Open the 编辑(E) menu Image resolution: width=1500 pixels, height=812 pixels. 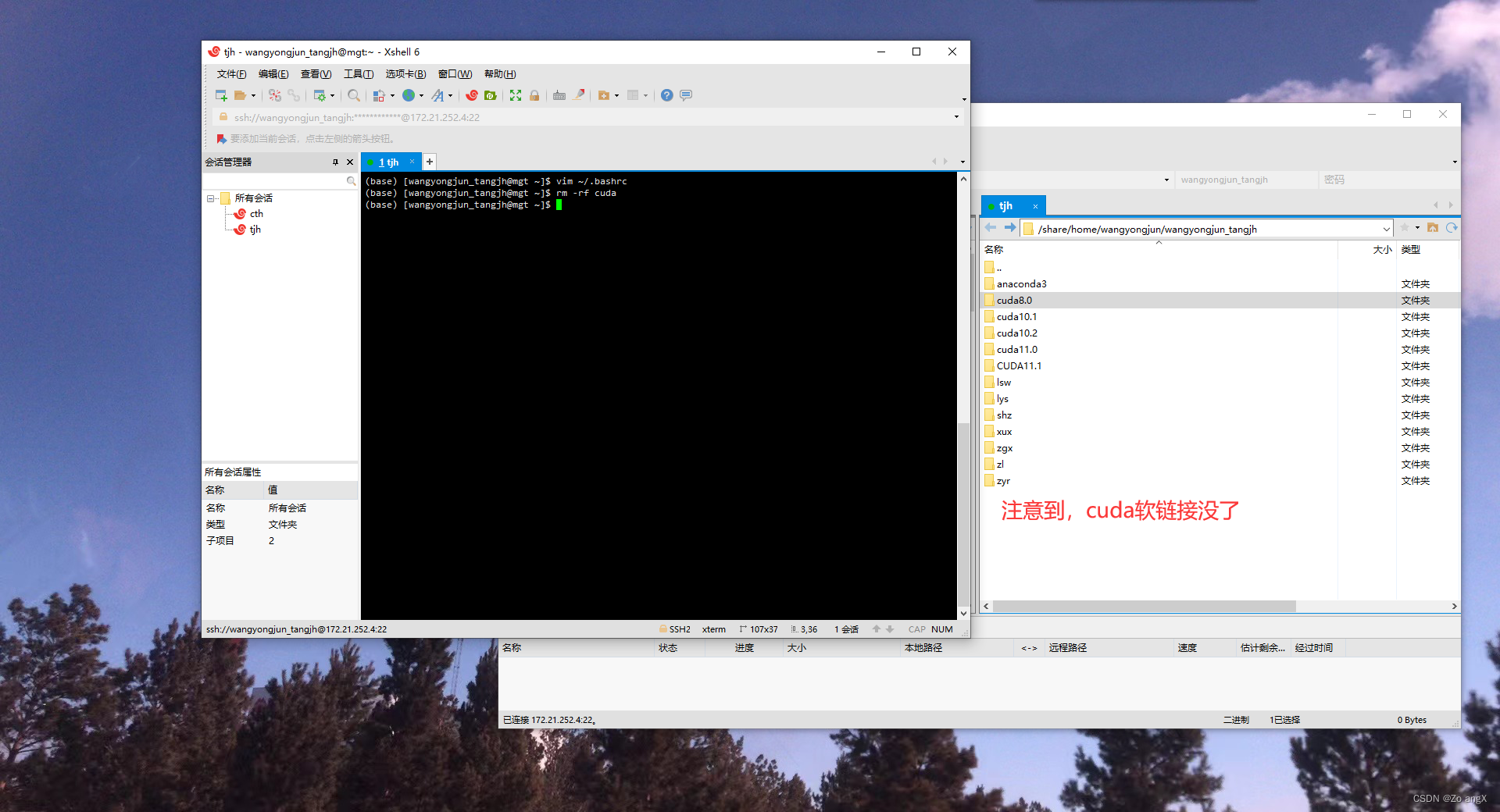point(273,74)
